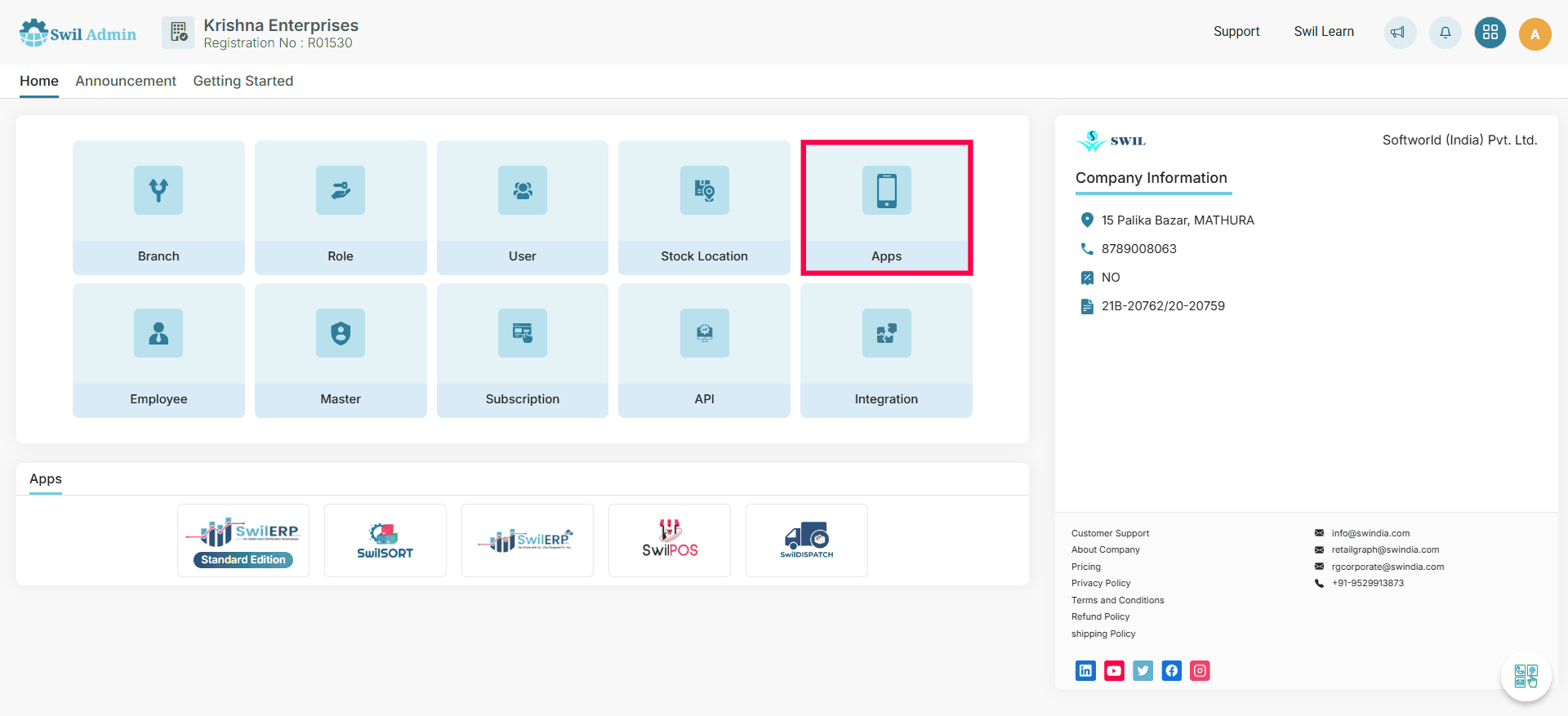This screenshot has width=1568, height=716.
Task: Click phone number 8789008063
Action: [x=1139, y=249]
